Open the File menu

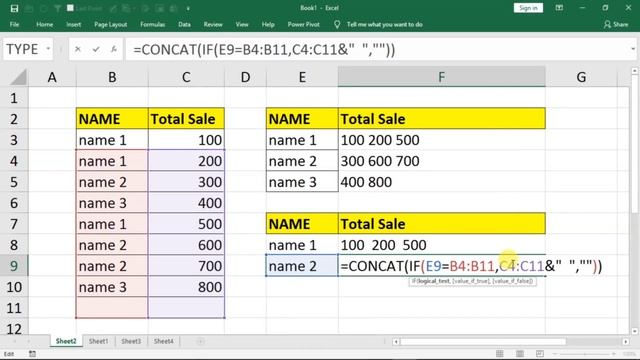click(14, 24)
